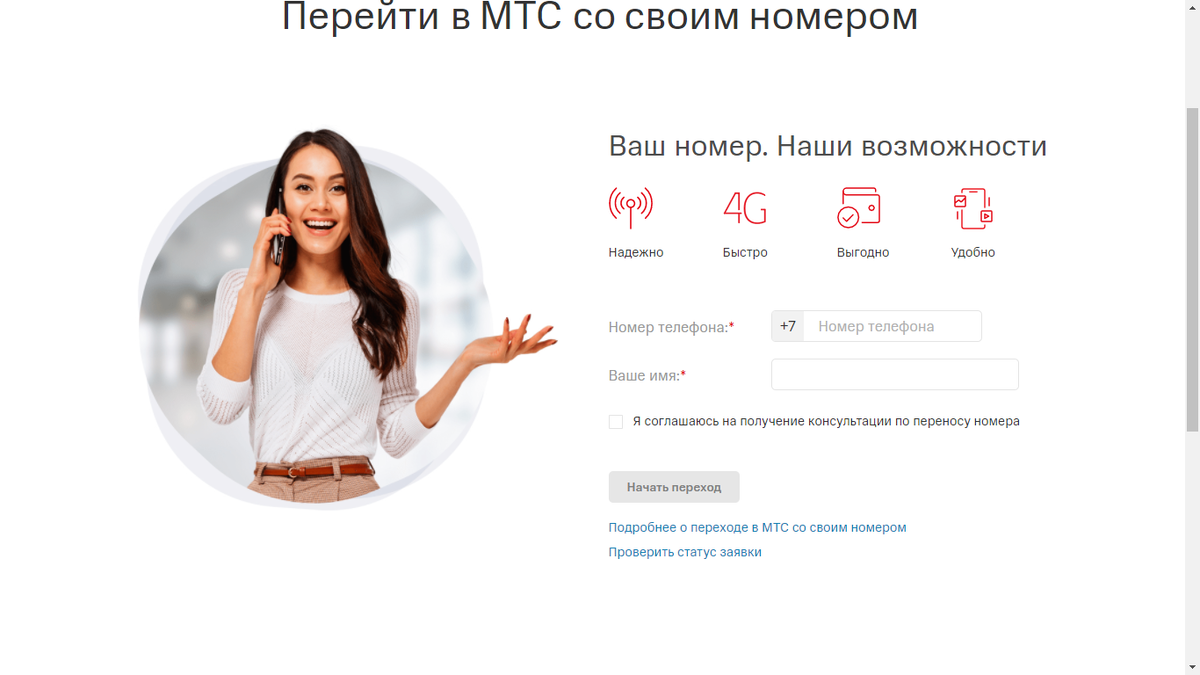This screenshot has width=1200, height=675.
Task: Open Проверить статус заявки link
Action: coord(685,552)
